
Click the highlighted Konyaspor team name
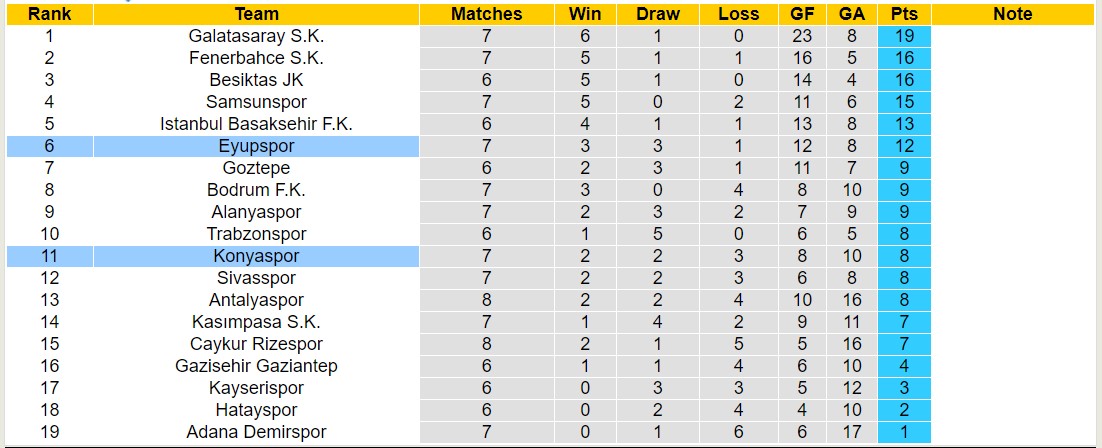coord(257,256)
